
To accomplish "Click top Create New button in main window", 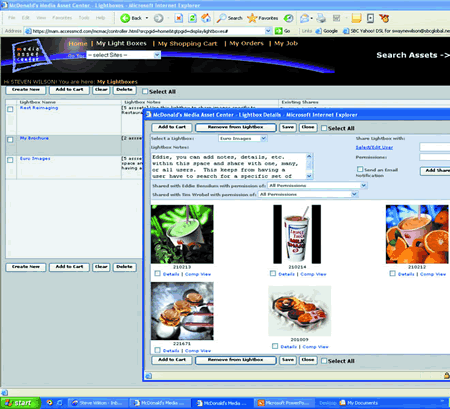I will [x=26, y=90].
